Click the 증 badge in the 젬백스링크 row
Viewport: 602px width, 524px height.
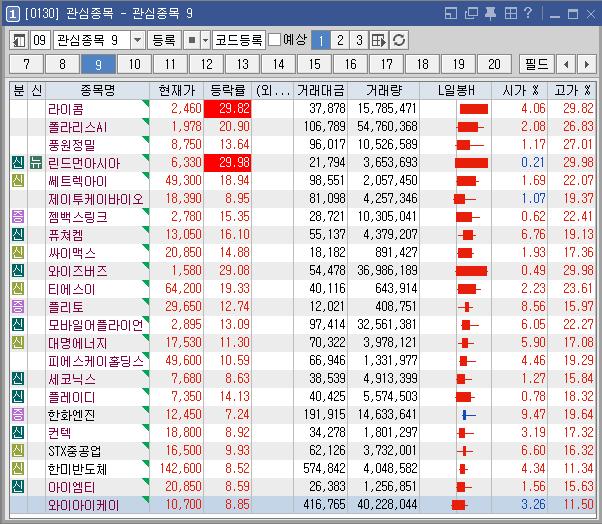click(18, 217)
